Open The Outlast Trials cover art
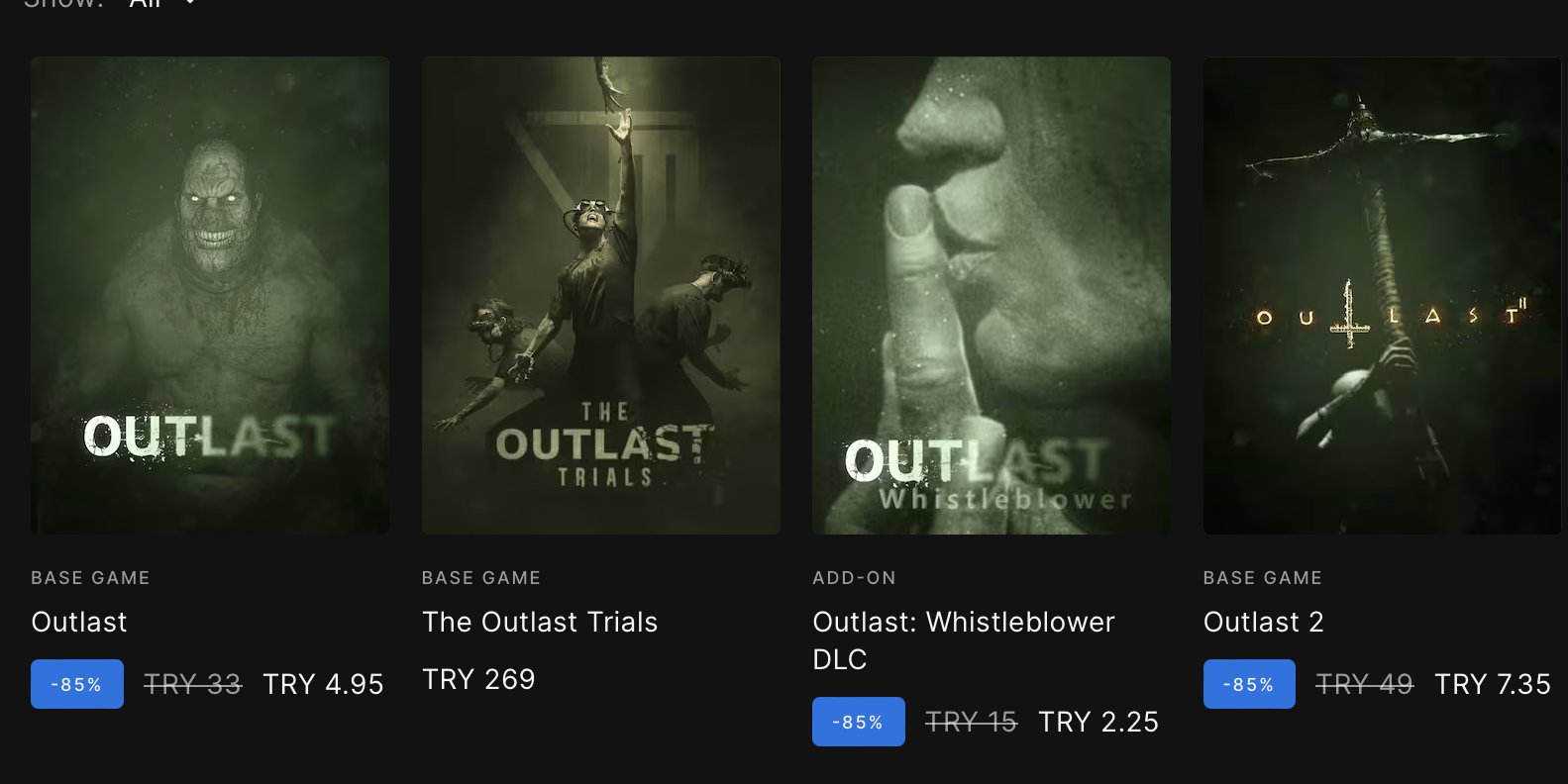The height and width of the screenshot is (784, 1568). pyautogui.click(x=600, y=295)
